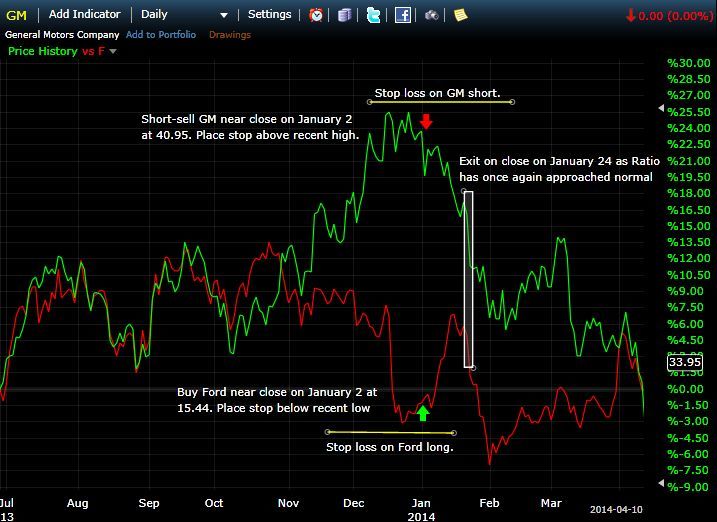Click the Feb axis label
Image resolution: width=717 pixels, height=522 pixels.
tap(489, 503)
